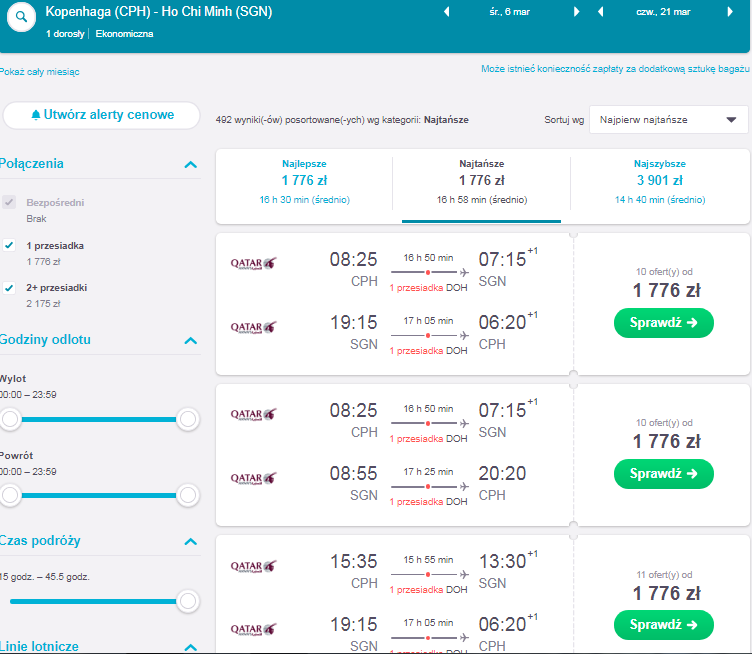Uncheck the 2+ przesiadki checkbox
The height and width of the screenshot is (654, 752).
click(9, 287)
